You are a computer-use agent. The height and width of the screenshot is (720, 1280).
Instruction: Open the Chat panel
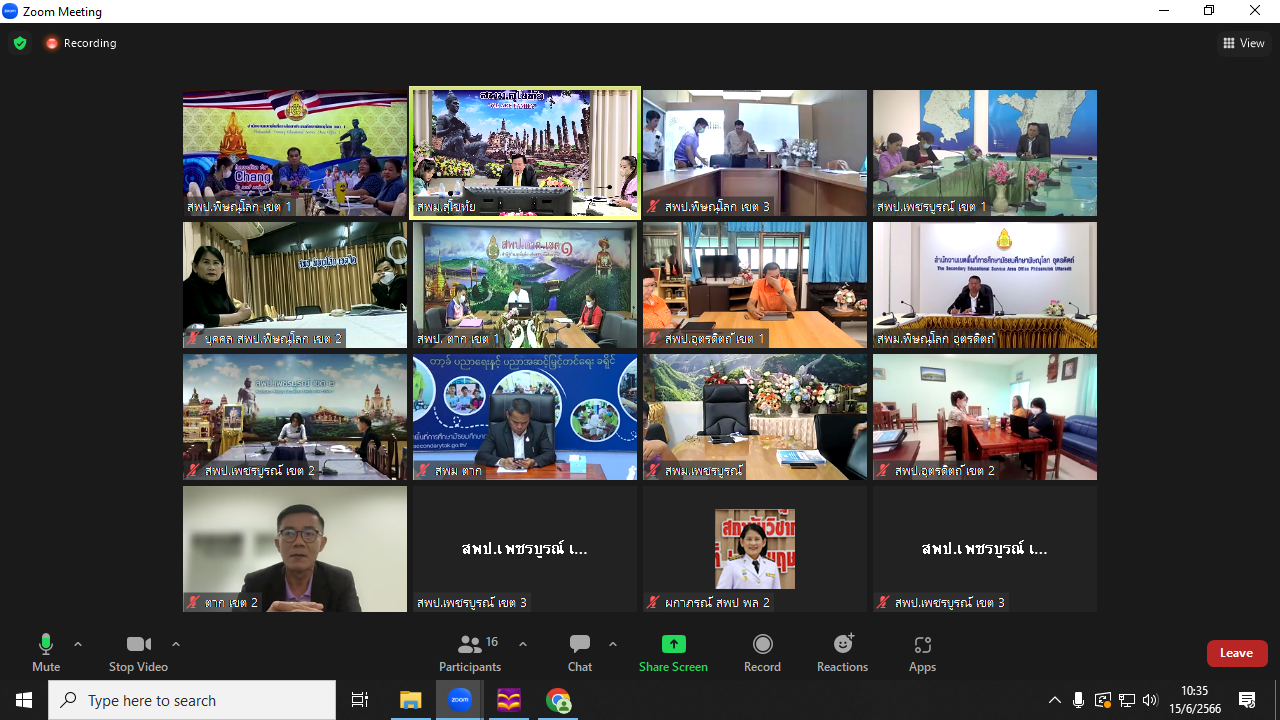(580, 652)
